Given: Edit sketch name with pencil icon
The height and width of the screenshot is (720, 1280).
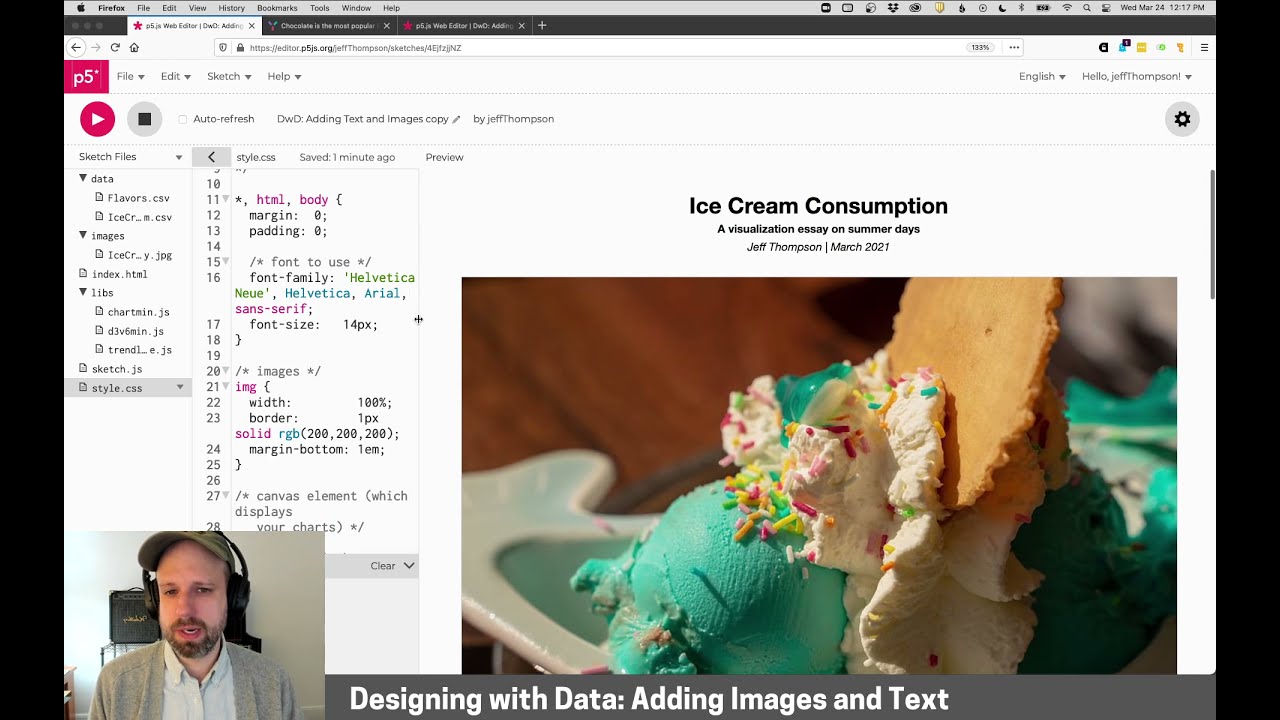Looking at the screenshot, I should coord(456,119).
